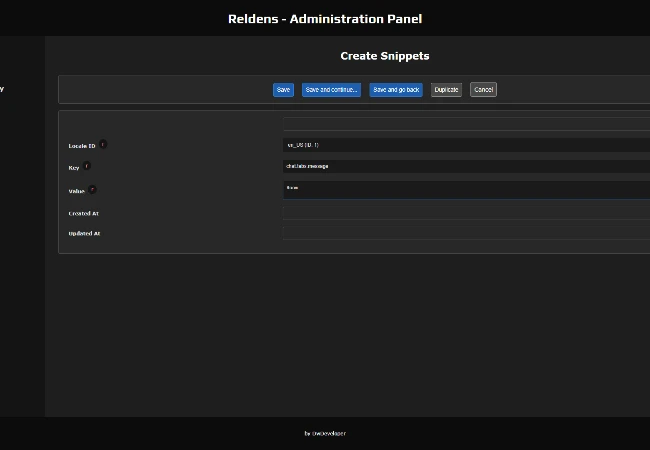Click the Locale ID label
650x450 pixels.
click(x=82, y=146)
